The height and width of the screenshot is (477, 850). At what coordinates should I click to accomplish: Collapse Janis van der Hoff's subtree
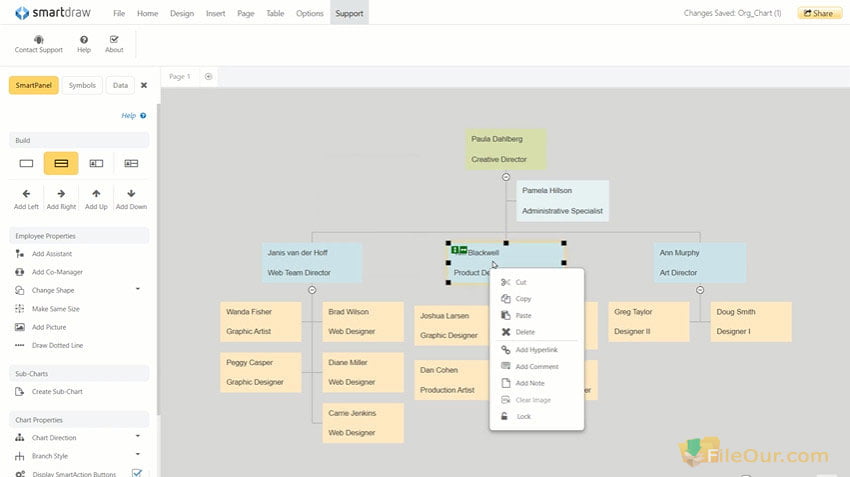pos(313,290)
